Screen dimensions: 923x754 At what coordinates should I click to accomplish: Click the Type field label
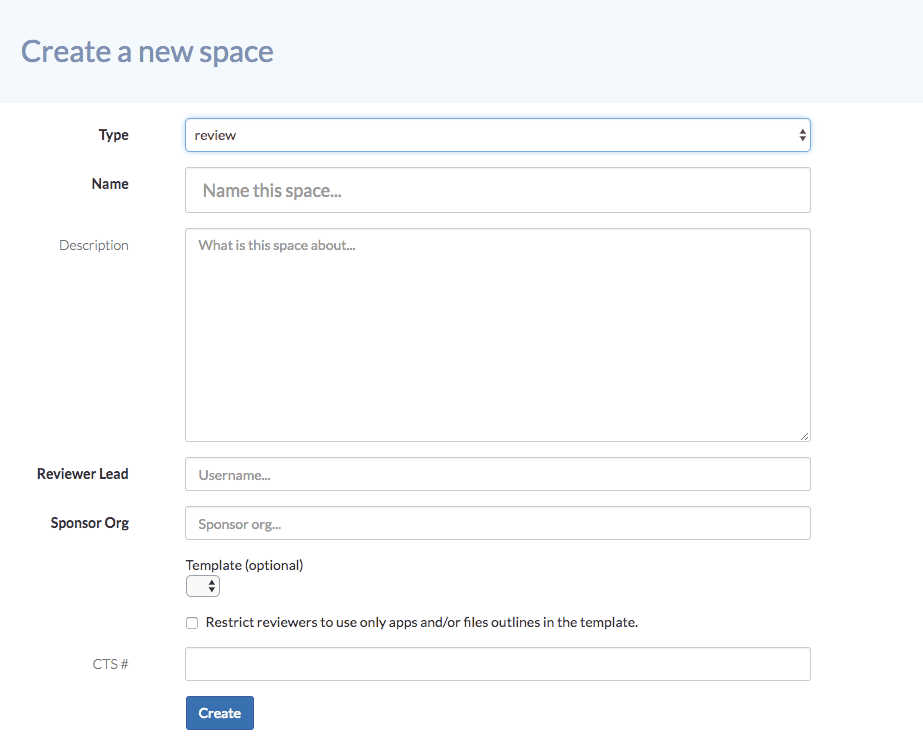tap(113, 134)
